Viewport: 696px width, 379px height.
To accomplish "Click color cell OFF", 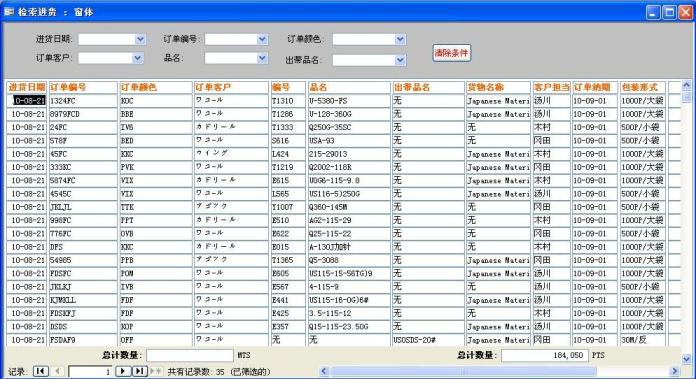I will [x=155, y=340].
